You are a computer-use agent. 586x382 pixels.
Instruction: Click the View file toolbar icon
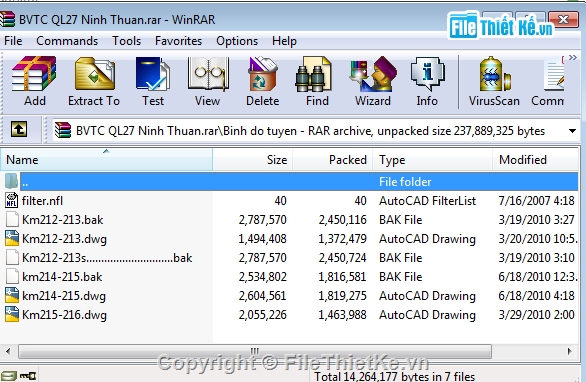point(208,81)
